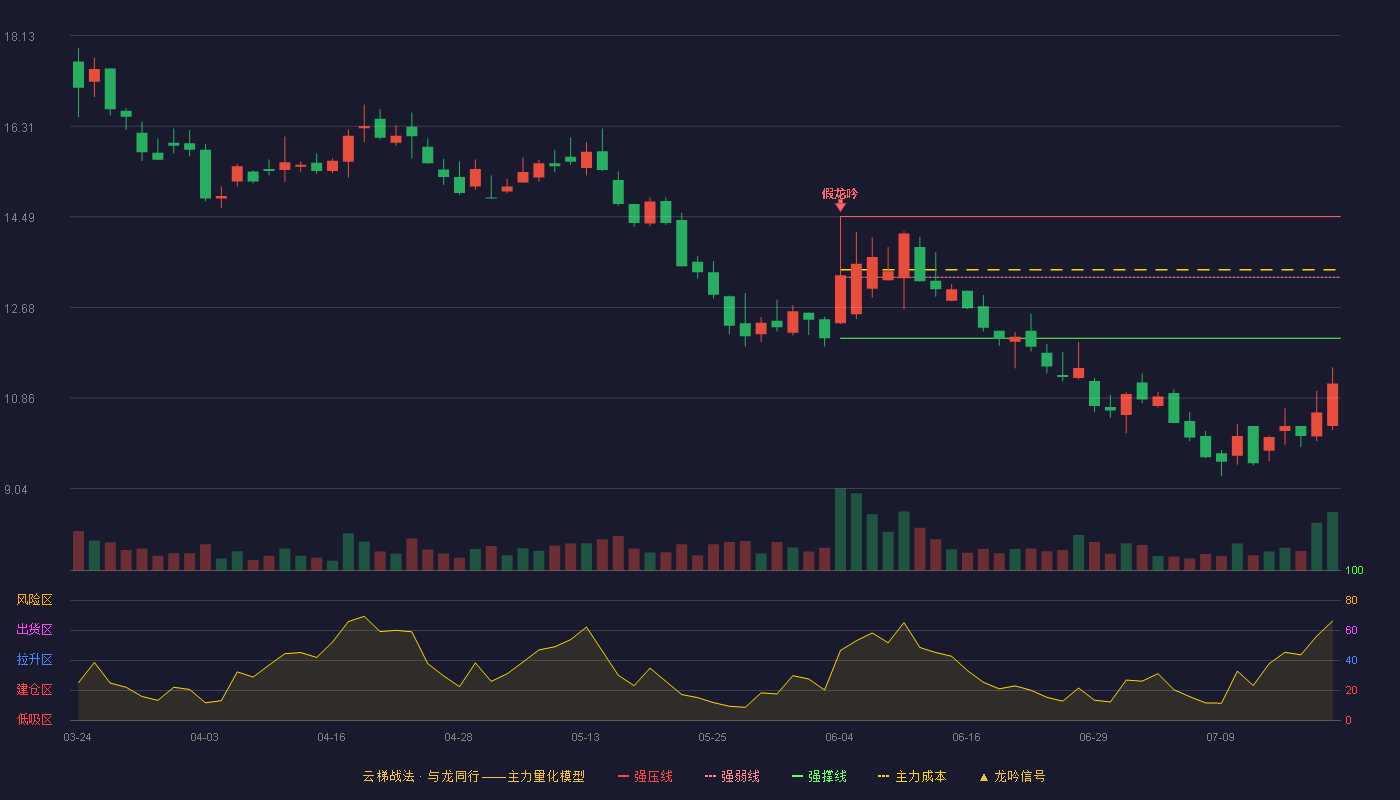1400x800 pixels.
Task: Click the red 强压线 horizontal line on chart
Action: pyautogui.click(x=1090, y=216)
